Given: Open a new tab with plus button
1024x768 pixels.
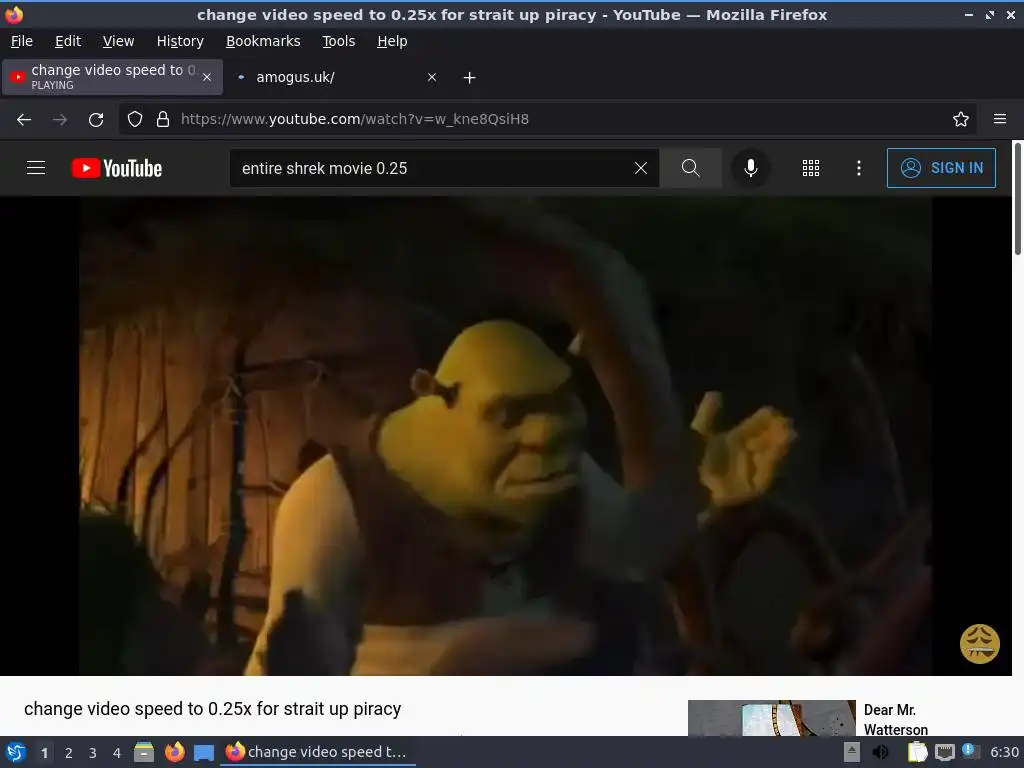Looking at the screenshot, I should tap(470, 78).
